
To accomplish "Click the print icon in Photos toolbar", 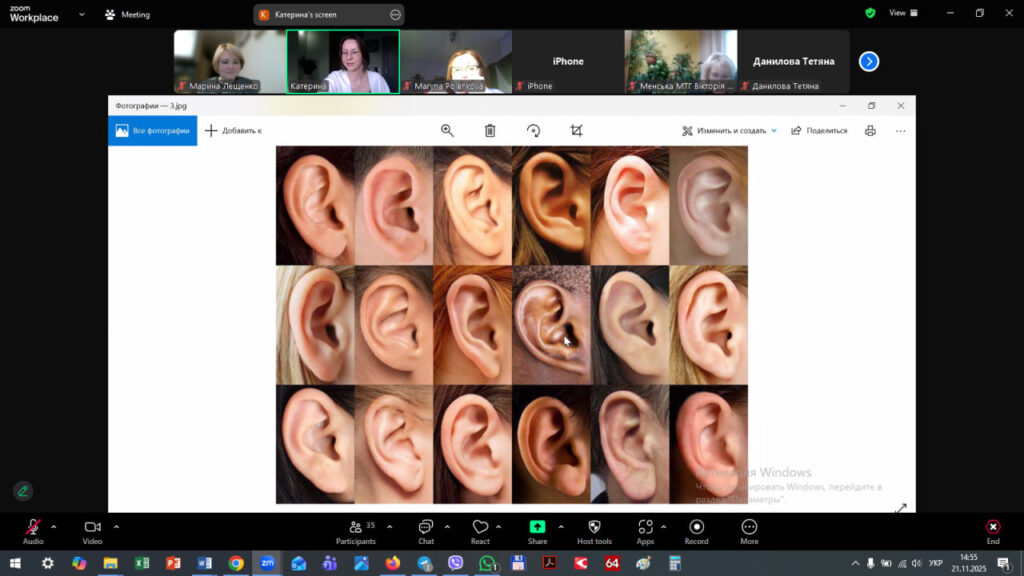I will click(x=870, y=131).
